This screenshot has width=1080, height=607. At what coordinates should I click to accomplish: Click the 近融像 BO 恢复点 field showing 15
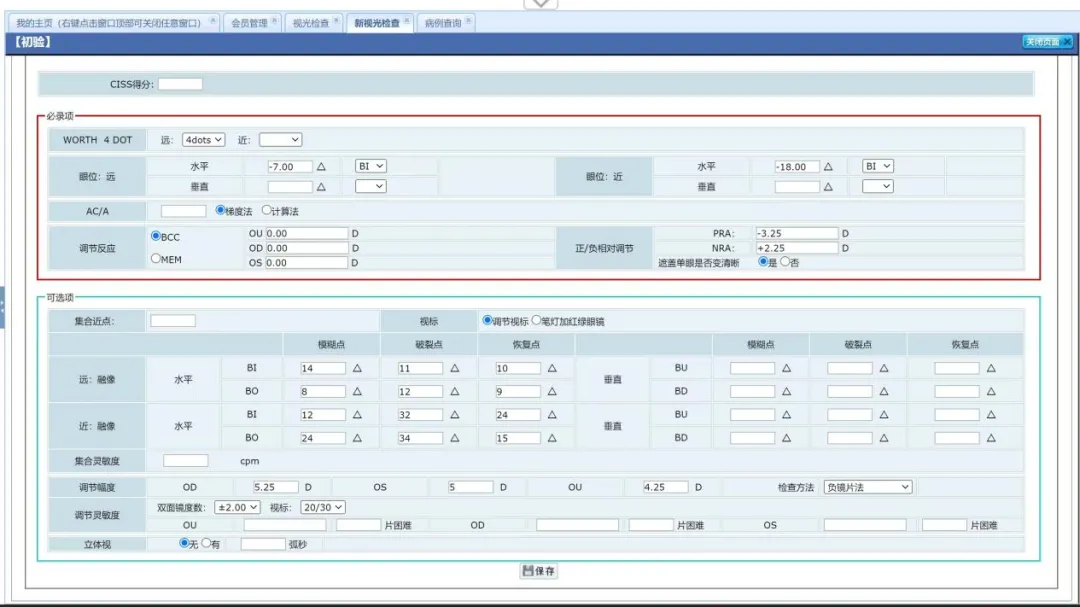[x=518, y=438]
